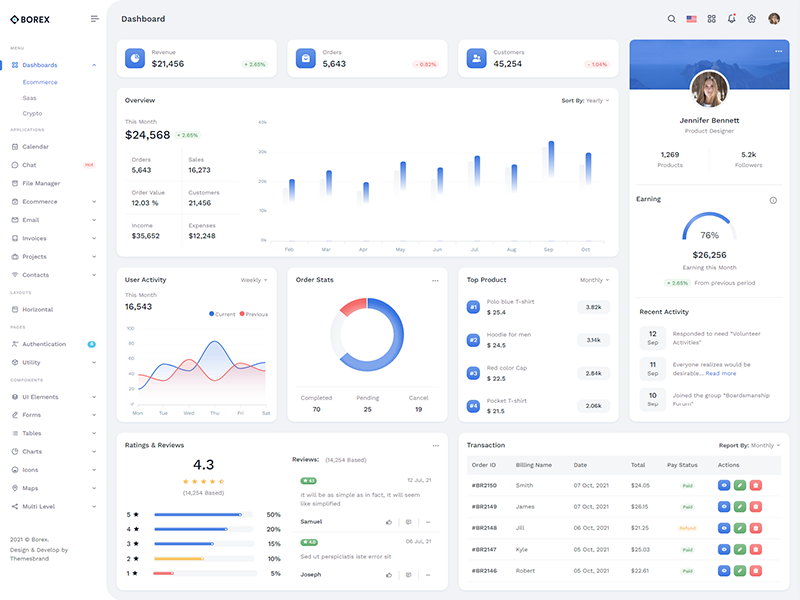This screenshot has width=800, height=600.
Task: Toggle the Current series in chart legend
Action: point(222,314)
